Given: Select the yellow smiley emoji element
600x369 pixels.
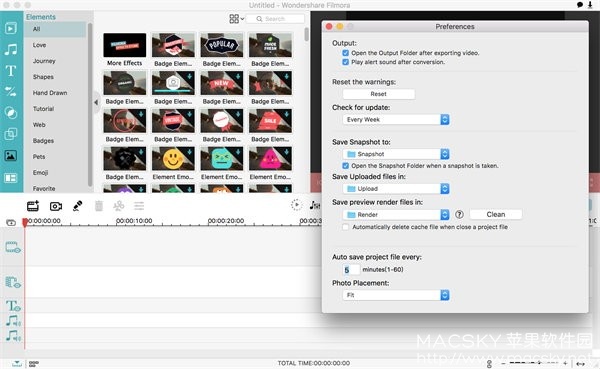Looking at the screenshot, I should coord(173,159).
